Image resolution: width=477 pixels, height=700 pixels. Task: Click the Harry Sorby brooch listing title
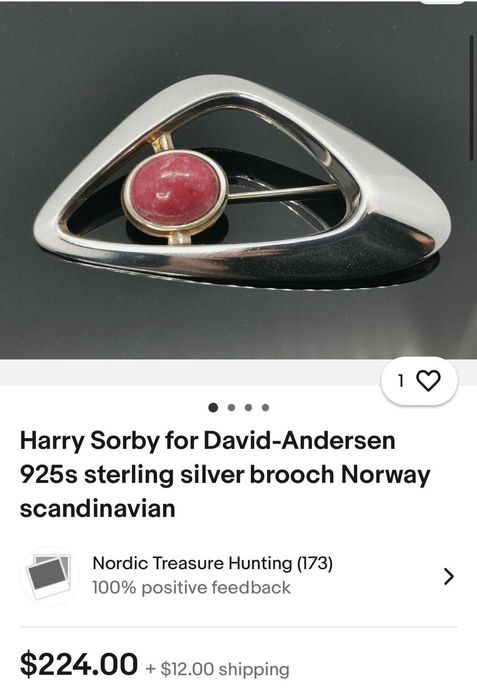click(225, 474)
